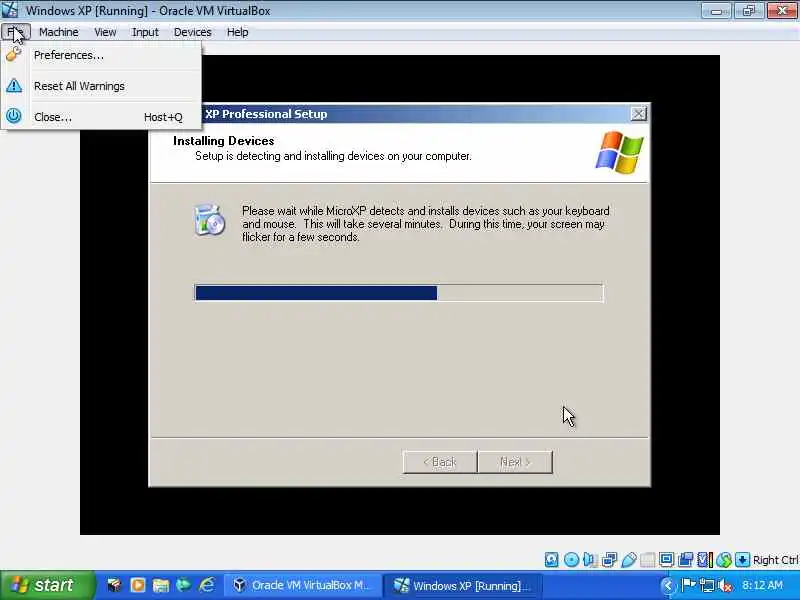
Task: Click the Preferences wrench icon
Action: tap(14, 54)
